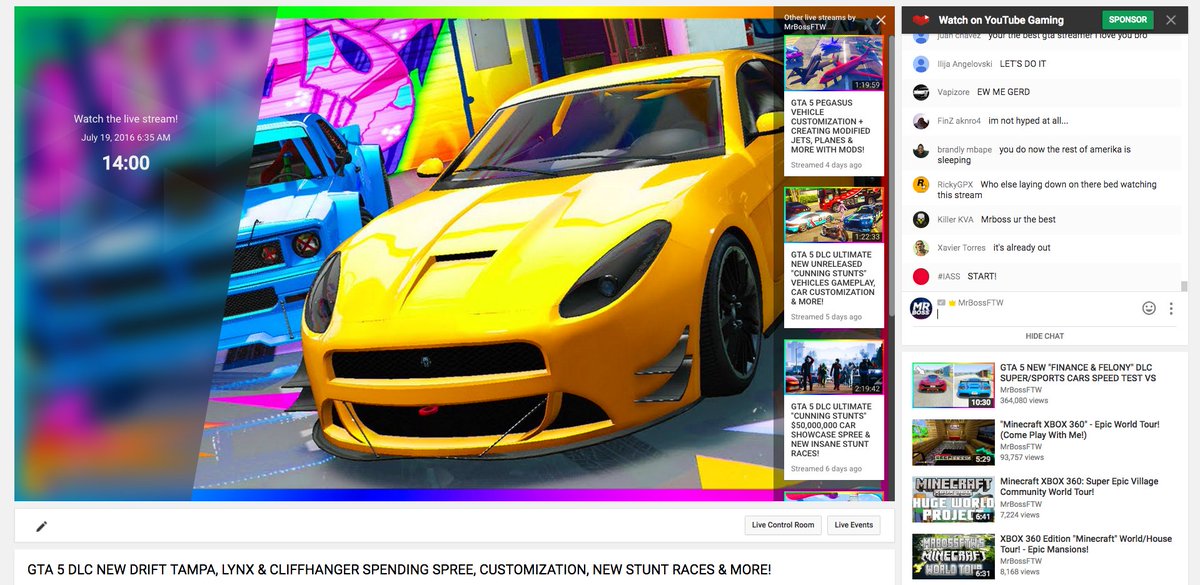
Task: Click Vapizore's 'EW ME GERD' chat message
Action: pyautogui.click(x=1003, y=92)
